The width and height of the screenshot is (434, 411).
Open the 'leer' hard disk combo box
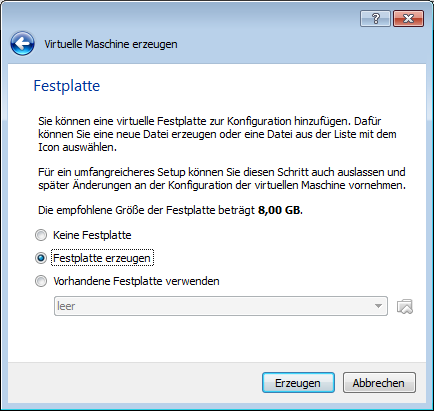221,306
